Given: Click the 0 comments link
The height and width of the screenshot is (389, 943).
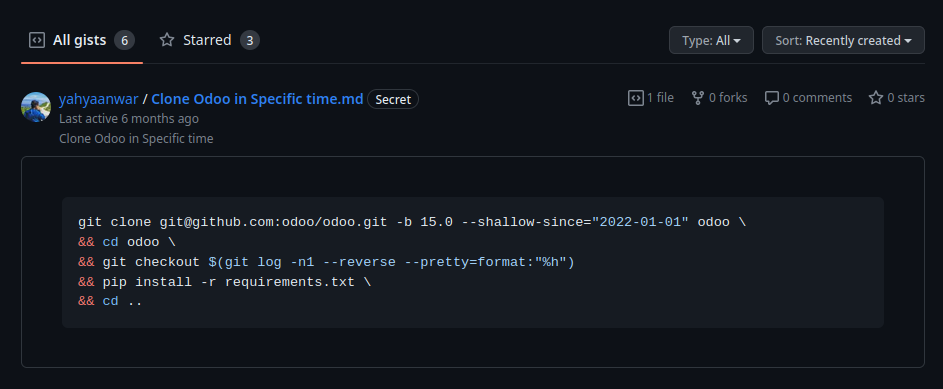Looking at the screenshot, I should click(808, 98).
